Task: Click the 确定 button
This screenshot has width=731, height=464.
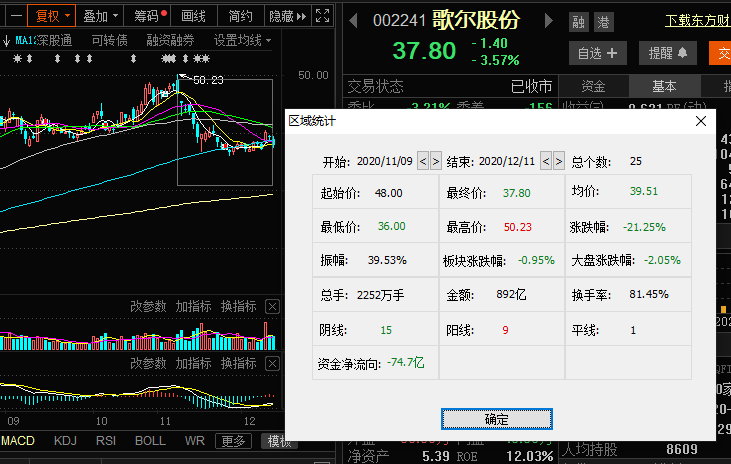Action: [497, 419]
